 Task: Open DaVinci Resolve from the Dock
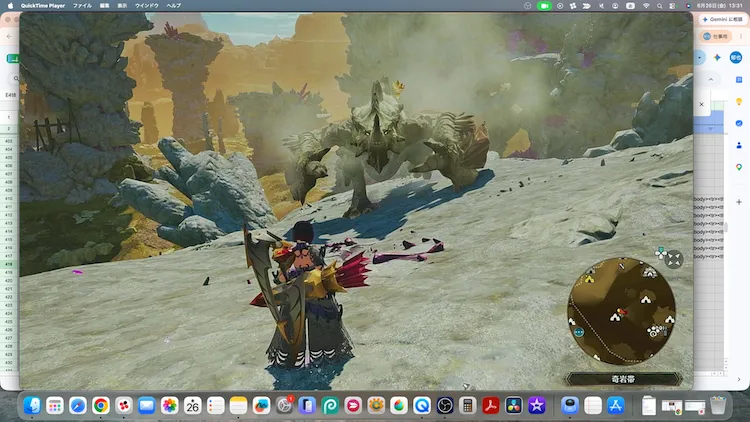coord(514,406)
